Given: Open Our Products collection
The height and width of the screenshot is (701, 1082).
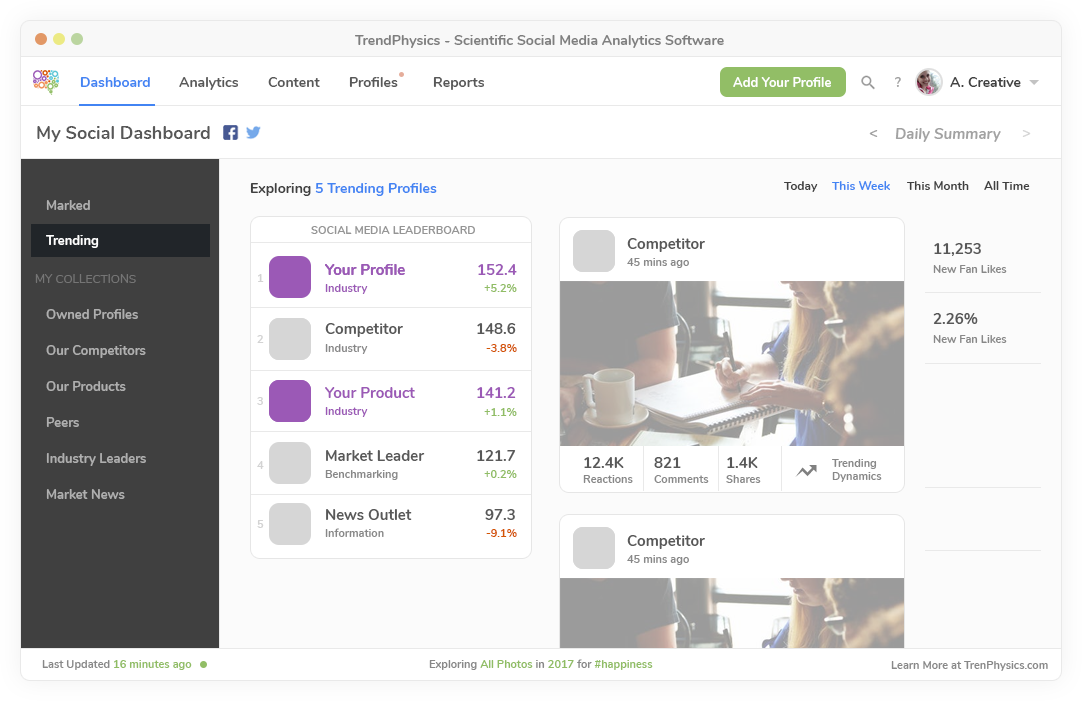Looking at the screenshot, I should click(86, 386).
